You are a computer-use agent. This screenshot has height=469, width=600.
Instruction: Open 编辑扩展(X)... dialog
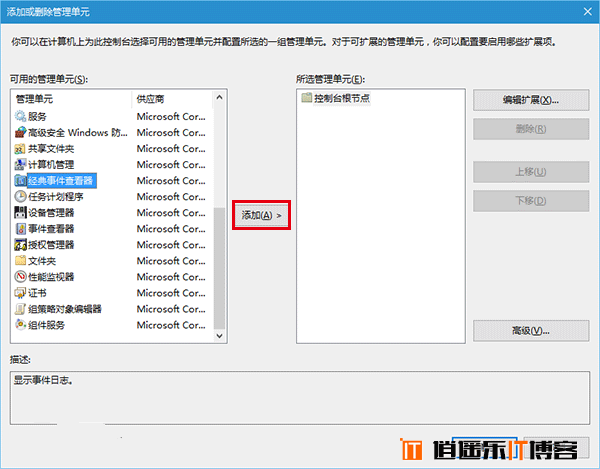(531, 100)
